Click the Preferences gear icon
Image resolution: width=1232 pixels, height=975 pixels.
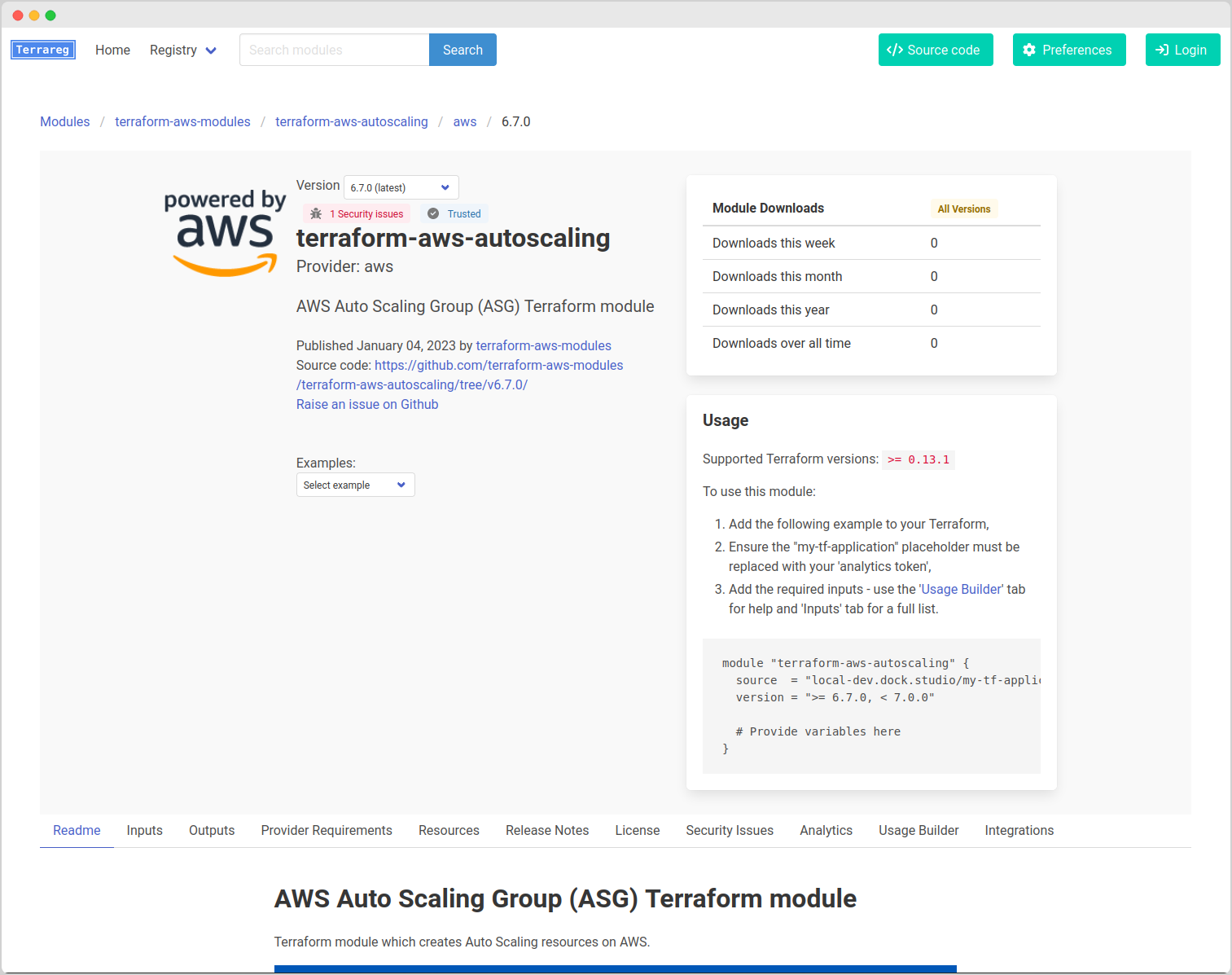1029,50
